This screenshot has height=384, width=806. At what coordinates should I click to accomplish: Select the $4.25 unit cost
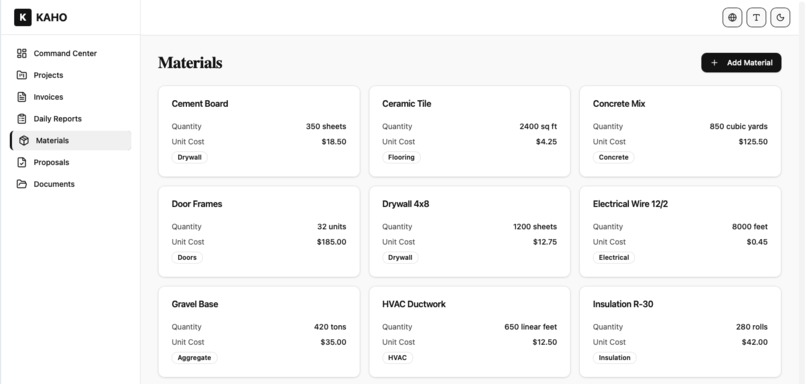(546, 142)
